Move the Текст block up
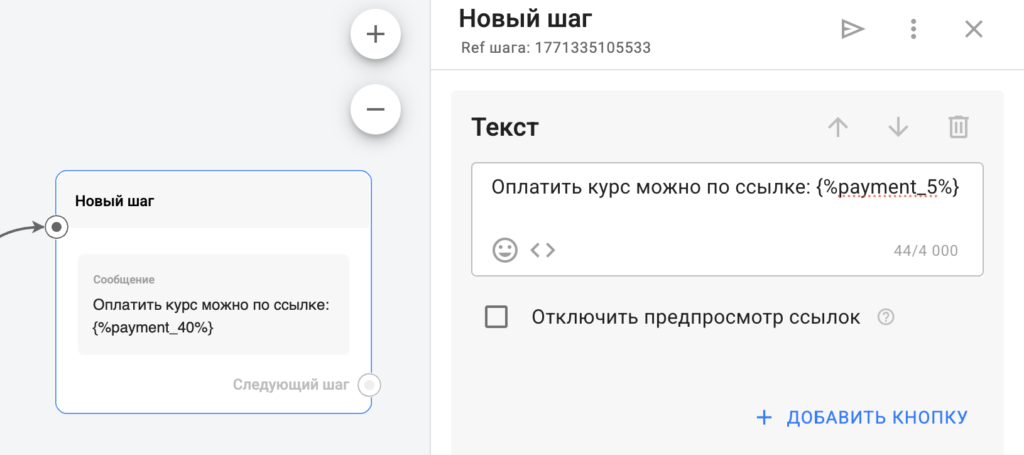The image size is (1024, 455). [x=837, y=127]
